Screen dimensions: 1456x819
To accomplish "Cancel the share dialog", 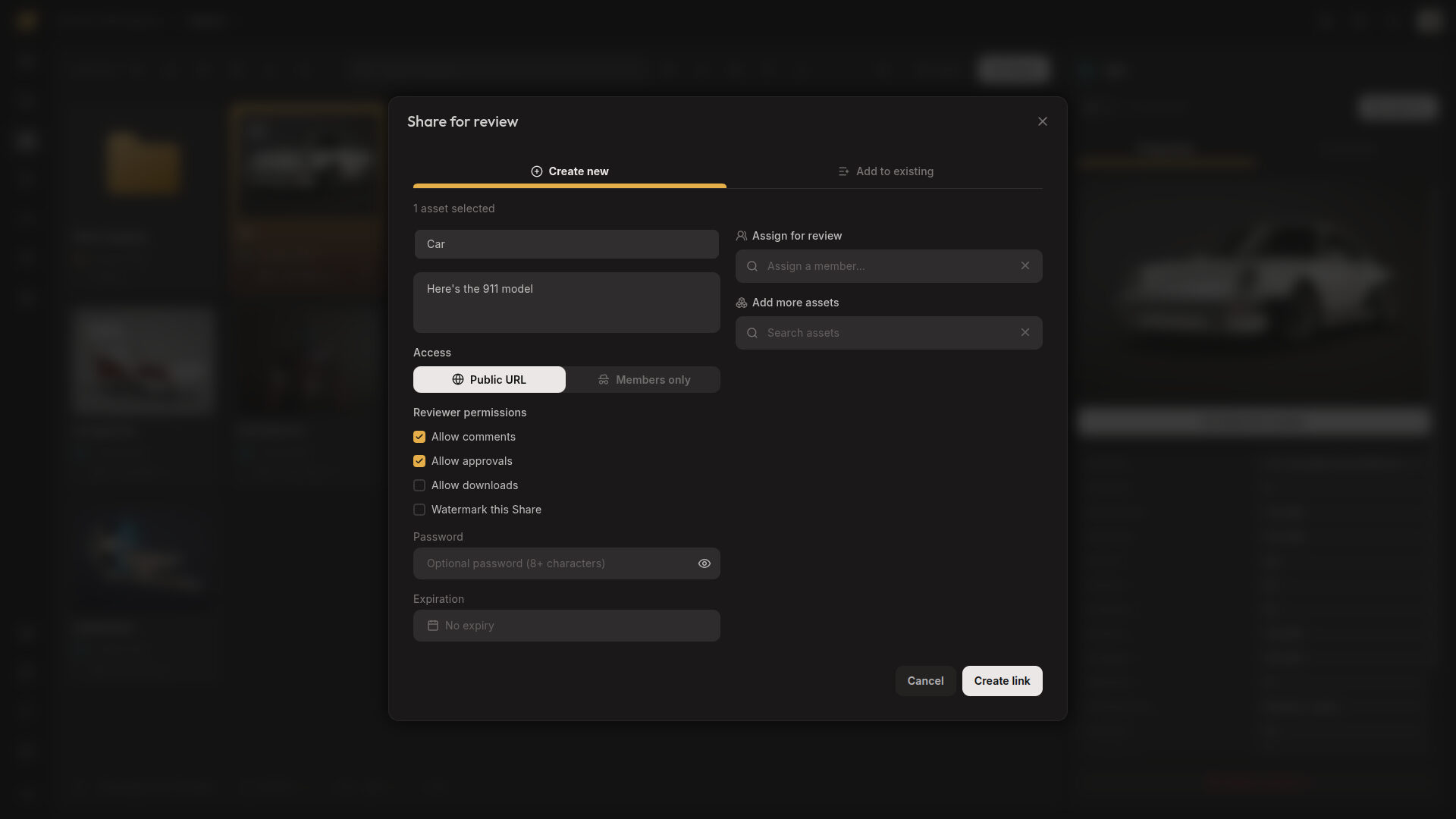I will click(925, 681).
